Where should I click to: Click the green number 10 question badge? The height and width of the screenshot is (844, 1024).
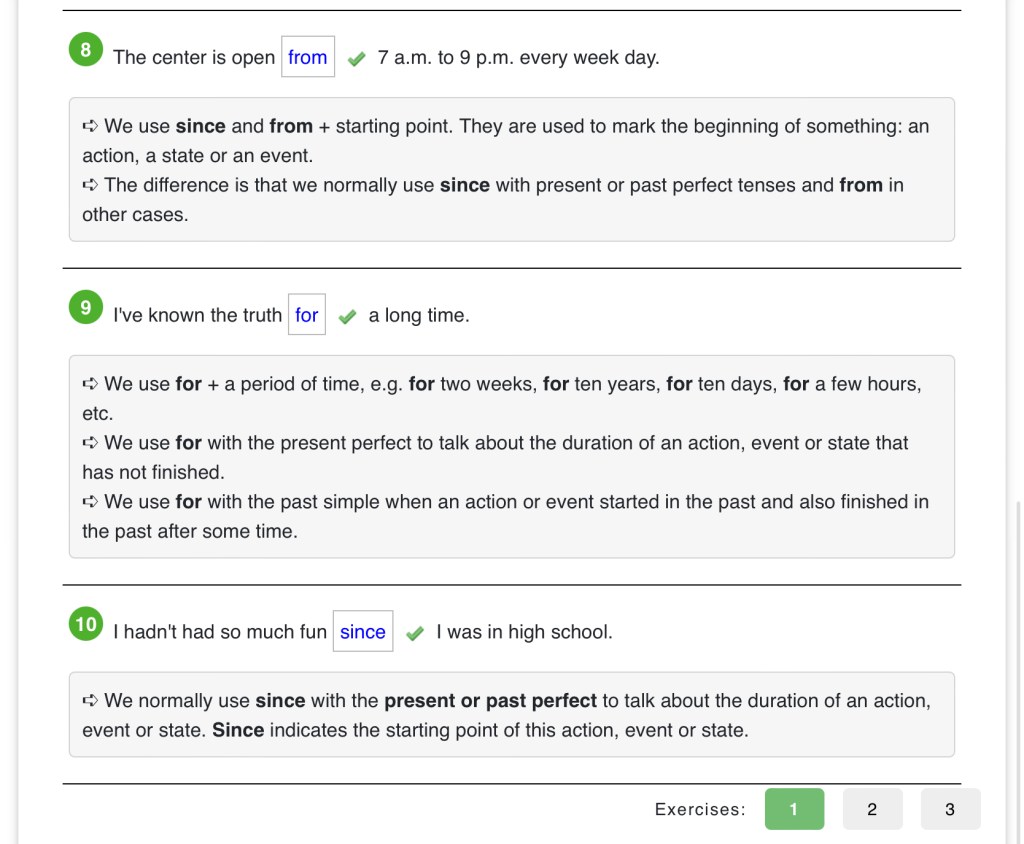tap(86, 624)
